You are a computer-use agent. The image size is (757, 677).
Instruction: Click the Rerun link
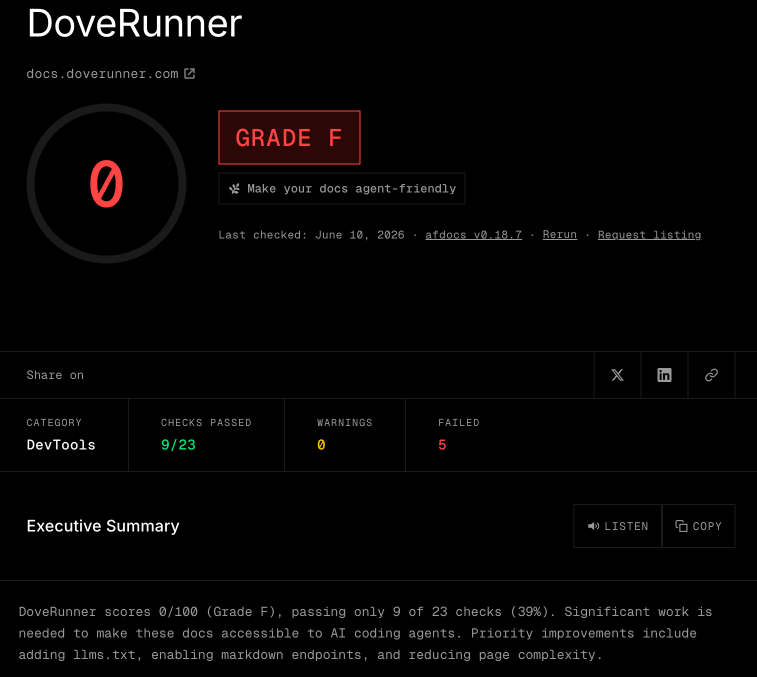point(560,235)
